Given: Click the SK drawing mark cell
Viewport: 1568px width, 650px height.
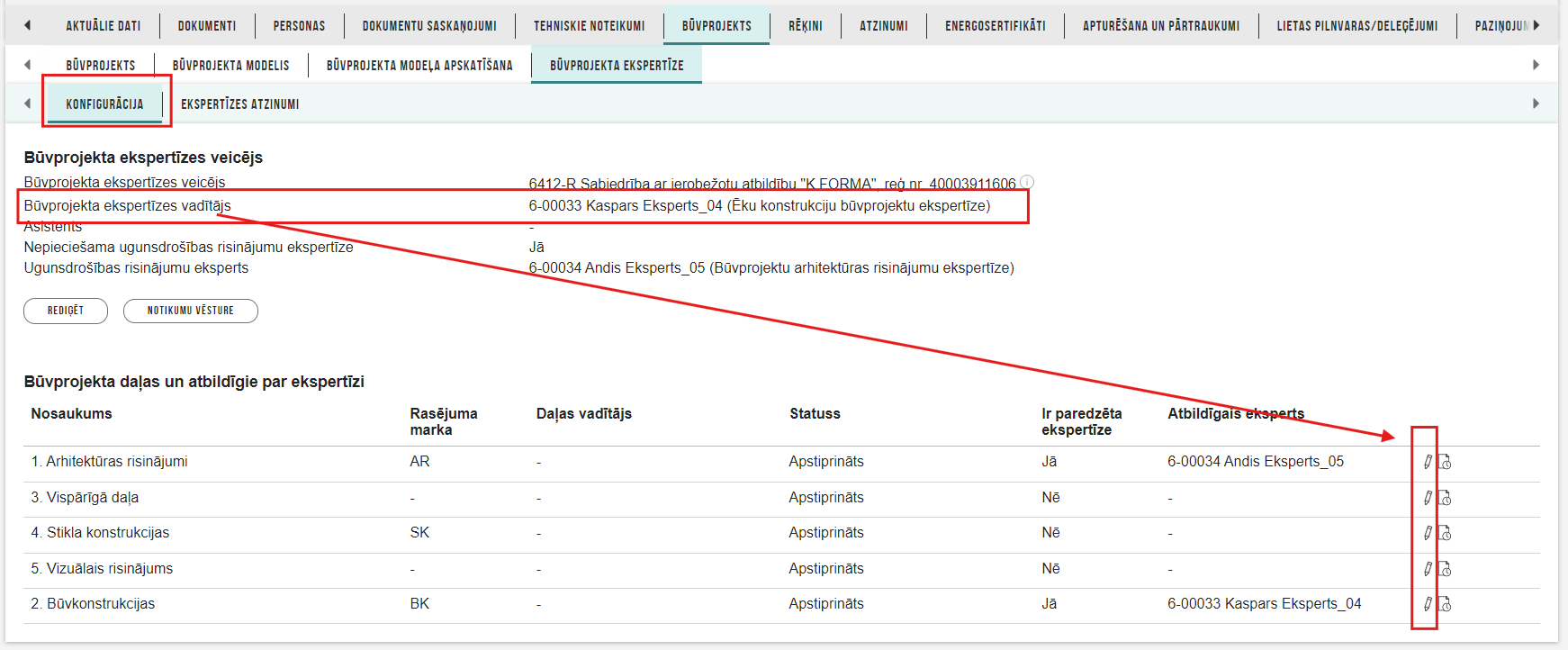Looking at the screenshot, I should (x=419, y=533).
